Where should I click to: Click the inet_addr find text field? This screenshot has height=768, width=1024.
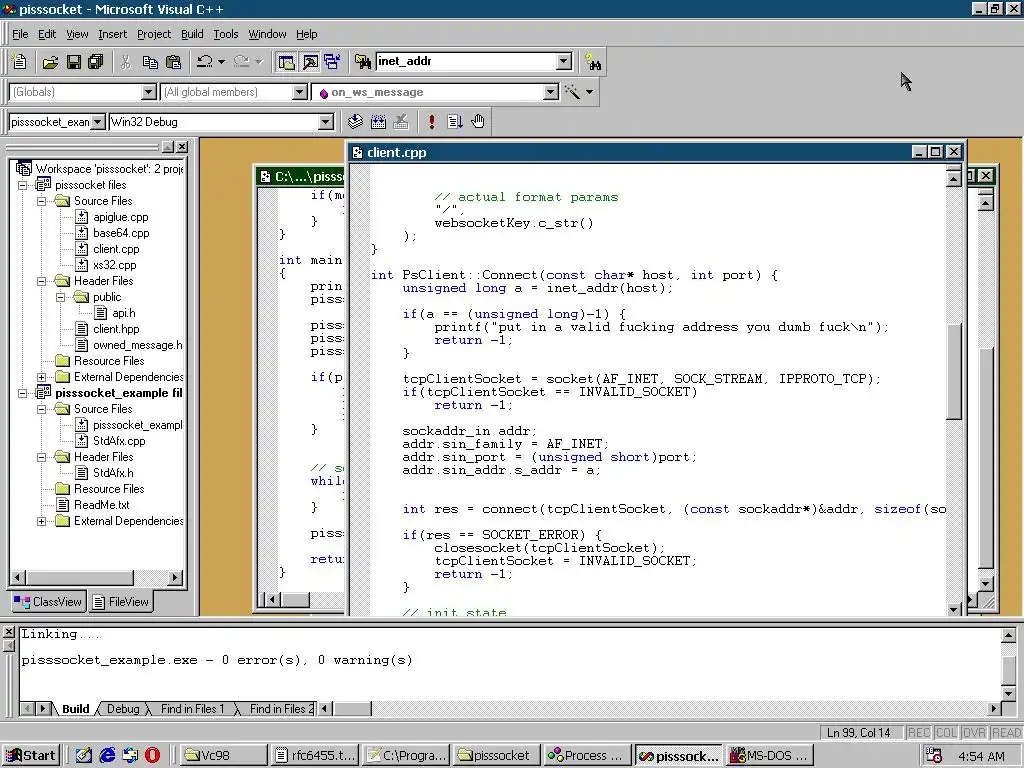466,61
